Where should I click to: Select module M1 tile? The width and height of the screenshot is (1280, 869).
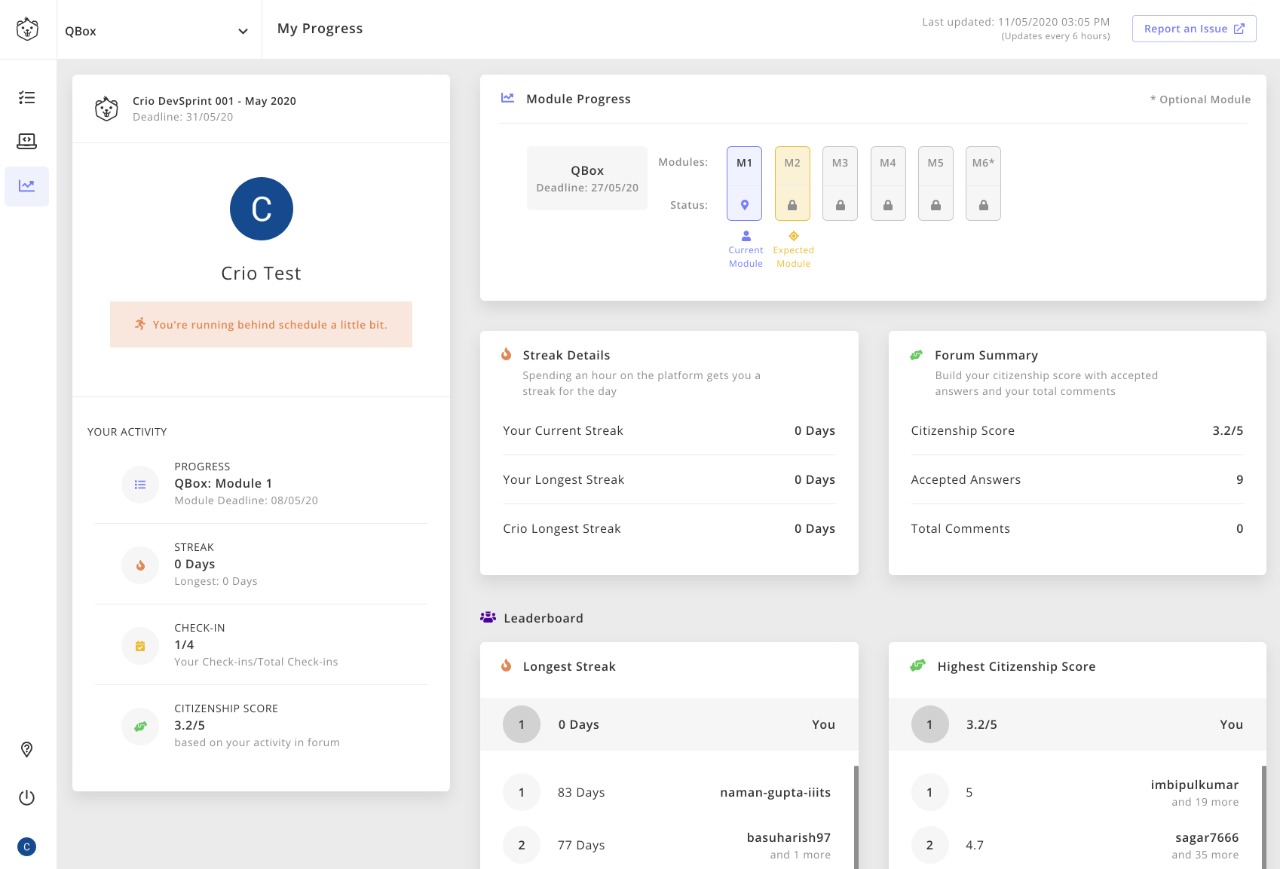744,183
